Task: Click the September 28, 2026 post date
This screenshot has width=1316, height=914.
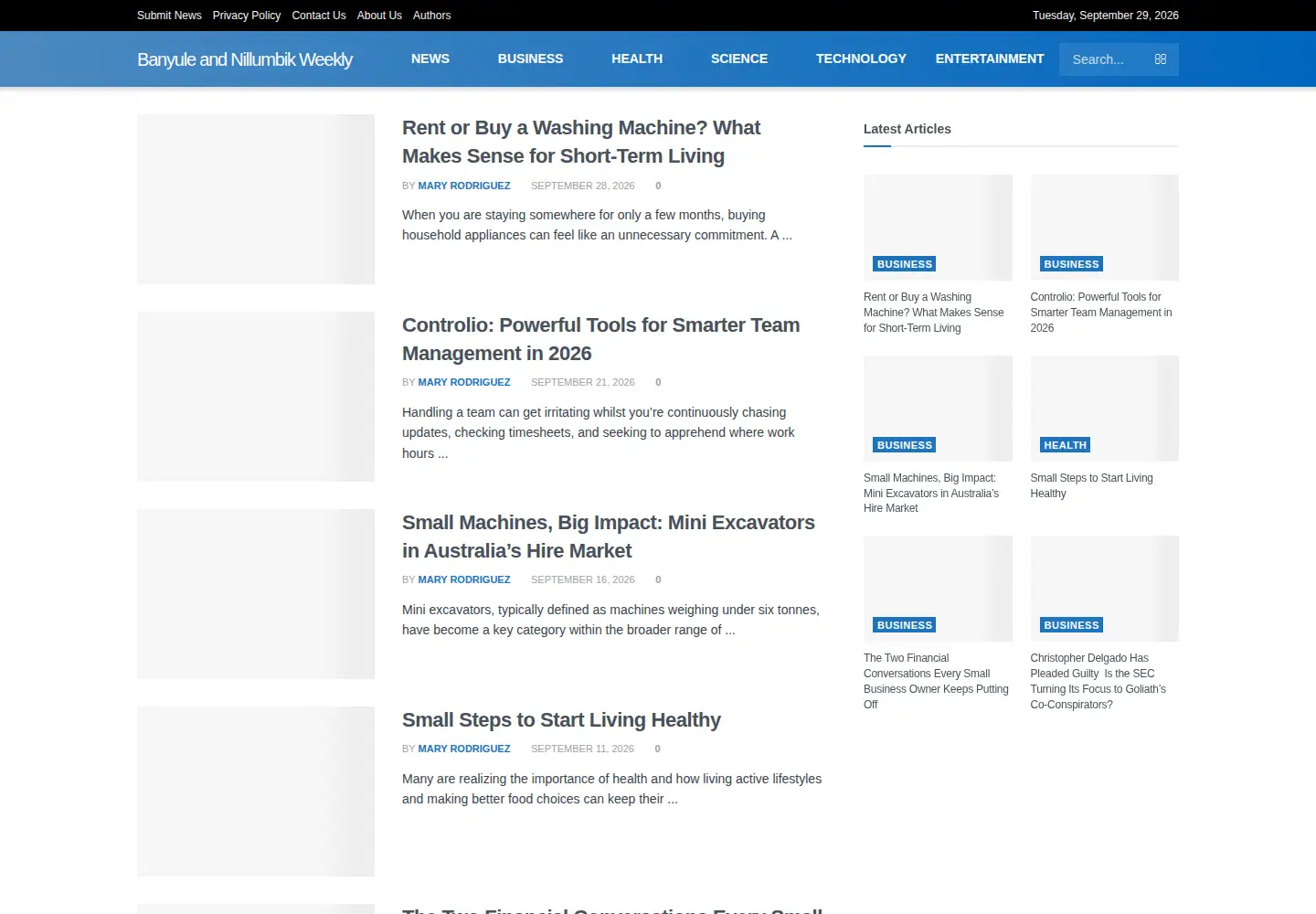Action: coord(582,186)
